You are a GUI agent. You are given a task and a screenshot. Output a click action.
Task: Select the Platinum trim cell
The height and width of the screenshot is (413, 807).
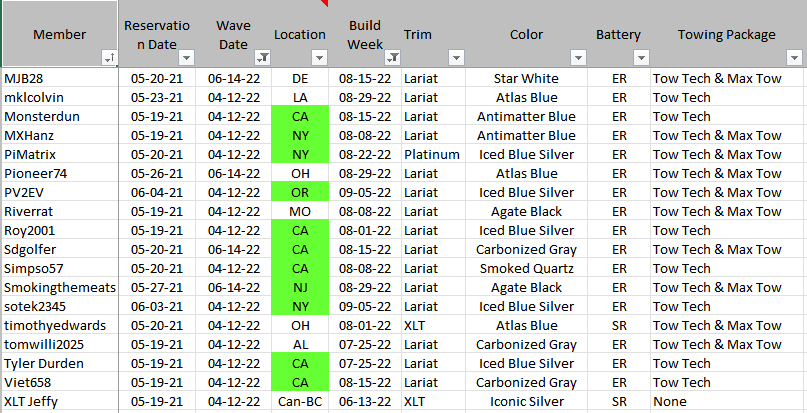coord(432,154)
